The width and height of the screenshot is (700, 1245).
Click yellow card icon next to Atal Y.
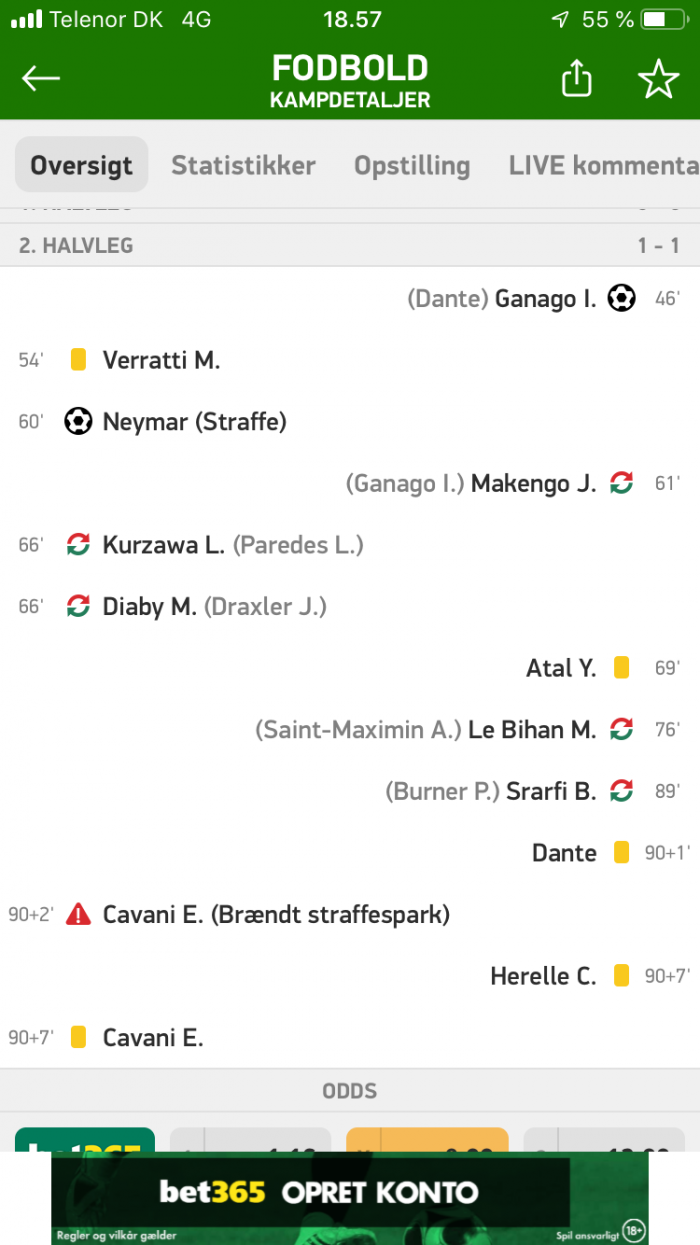(x=622, y=667)
